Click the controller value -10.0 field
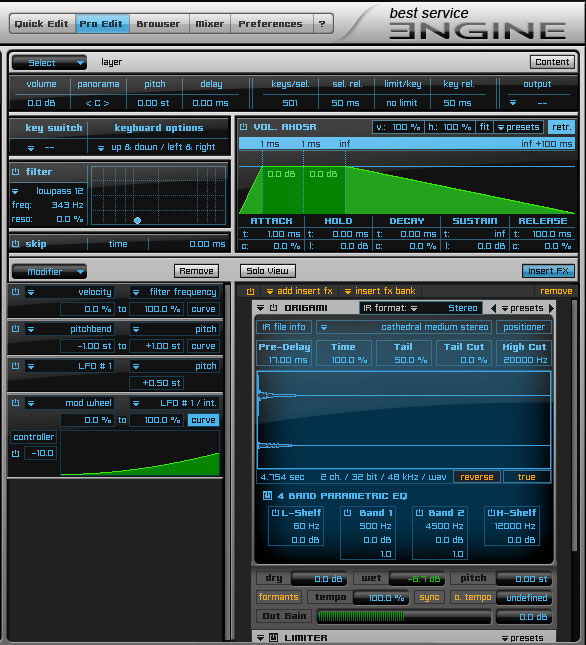This screenshot has width=586, height=645. click(x=41, y=453)
